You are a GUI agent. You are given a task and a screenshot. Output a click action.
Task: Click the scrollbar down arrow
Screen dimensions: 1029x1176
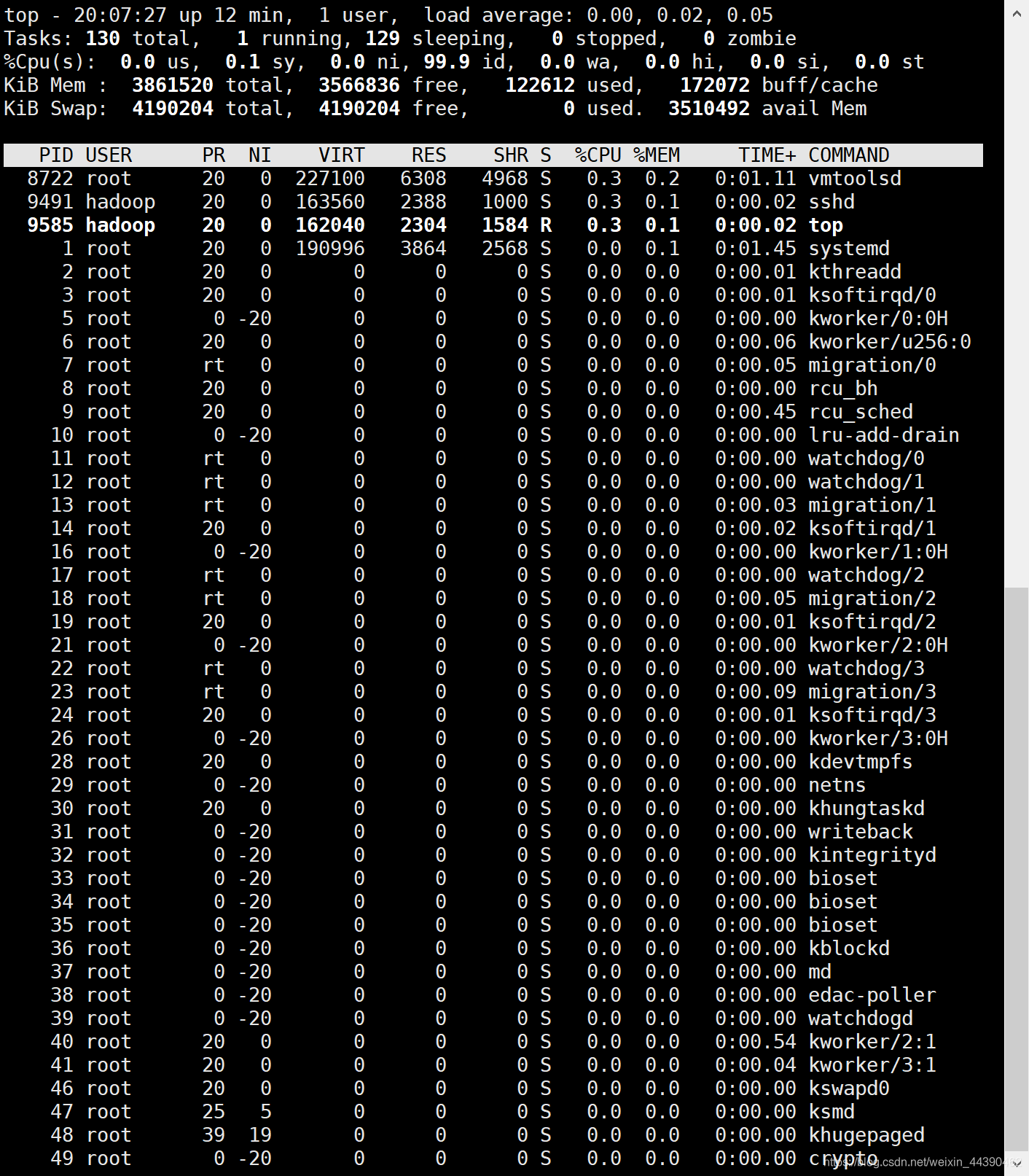[1016, 1164]
